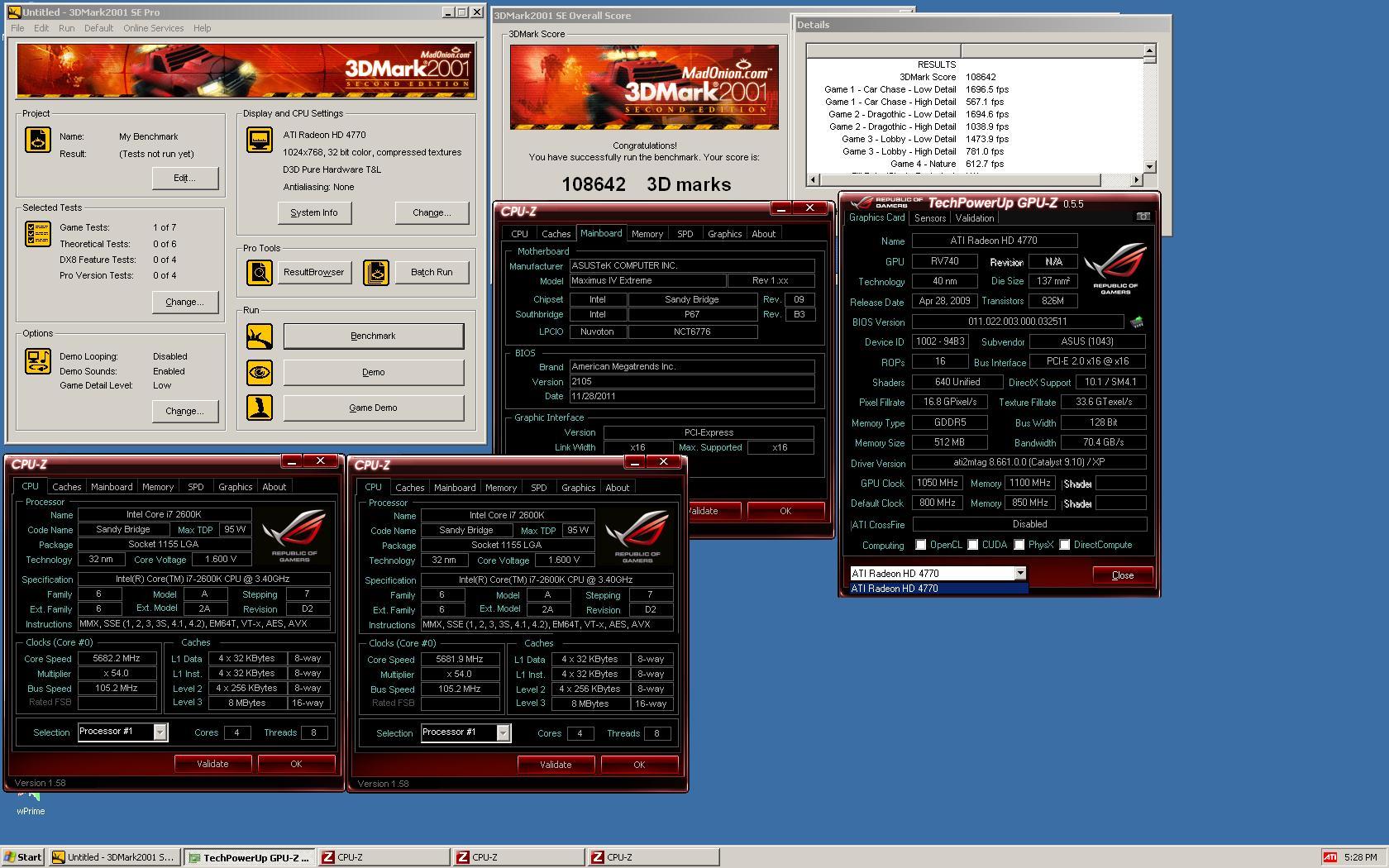Viewport: 1389px width, 868px height.
Task: Click the Batch Run button
Action: coord(432,272)
